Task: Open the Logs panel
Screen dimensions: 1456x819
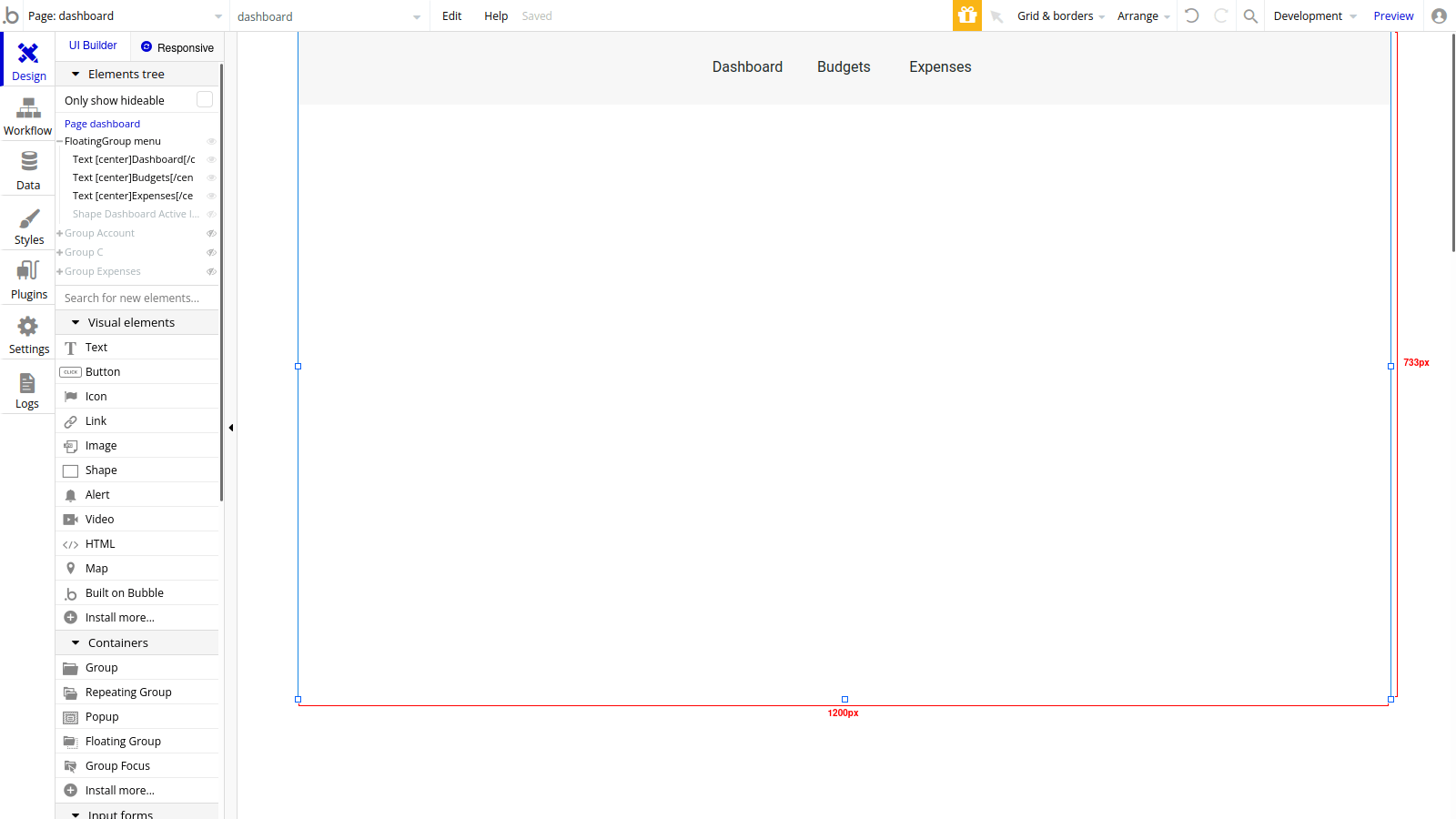Action: [x=27, y=389]
